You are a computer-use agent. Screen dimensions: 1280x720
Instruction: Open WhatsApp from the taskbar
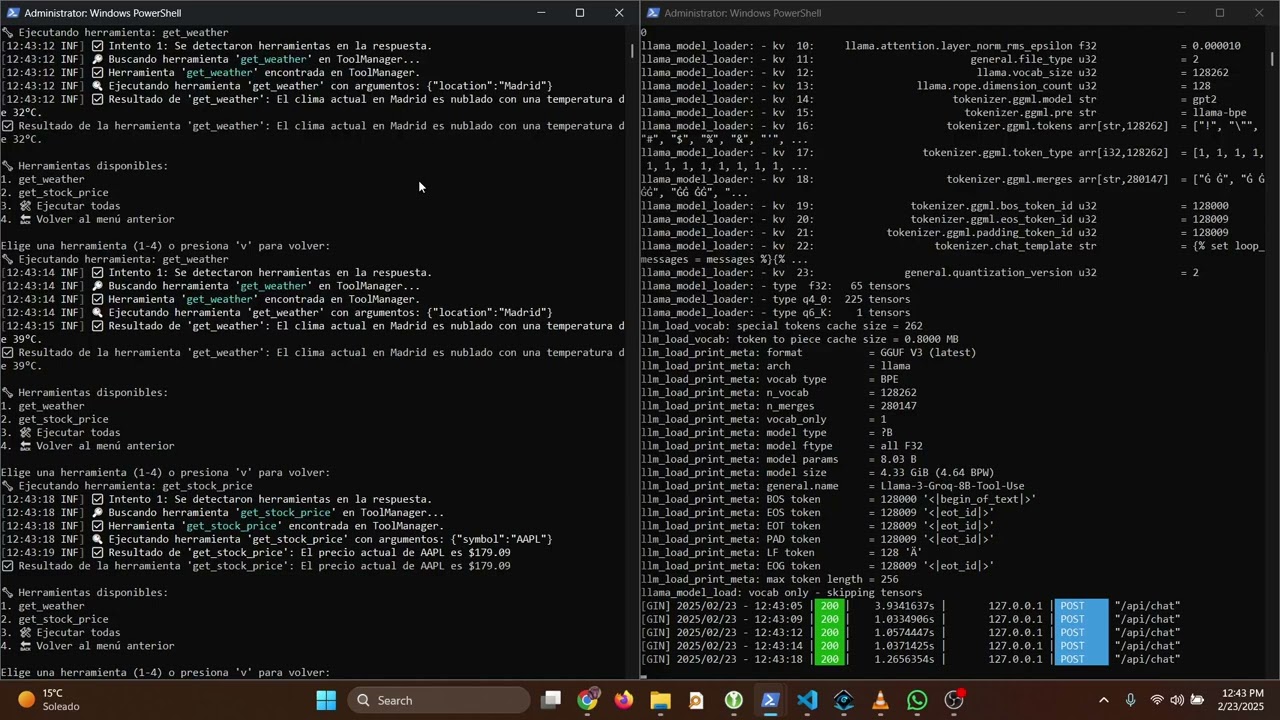pos(917,700)
